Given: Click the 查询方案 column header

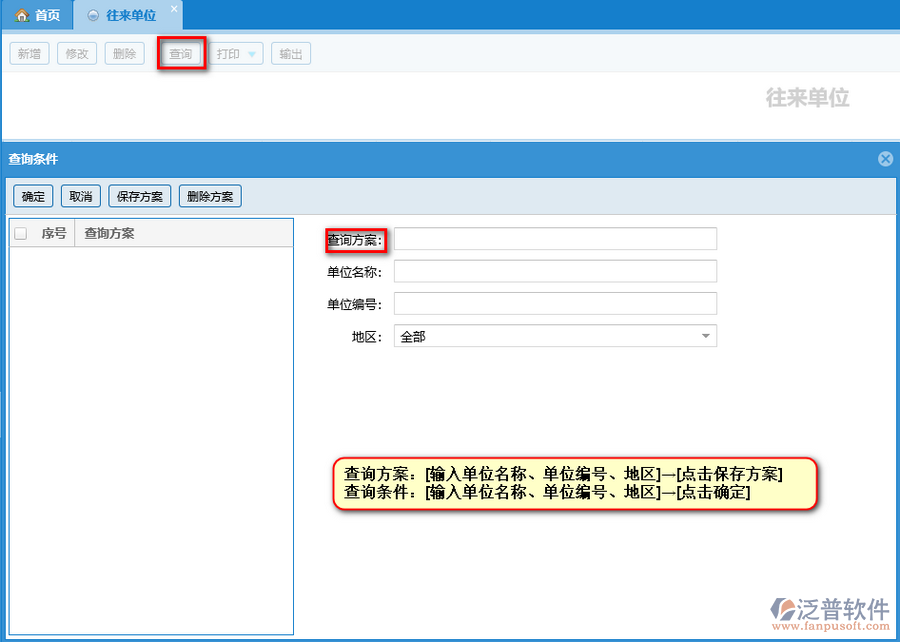Looking at the screenshot, I should click(x=184, y=234).
